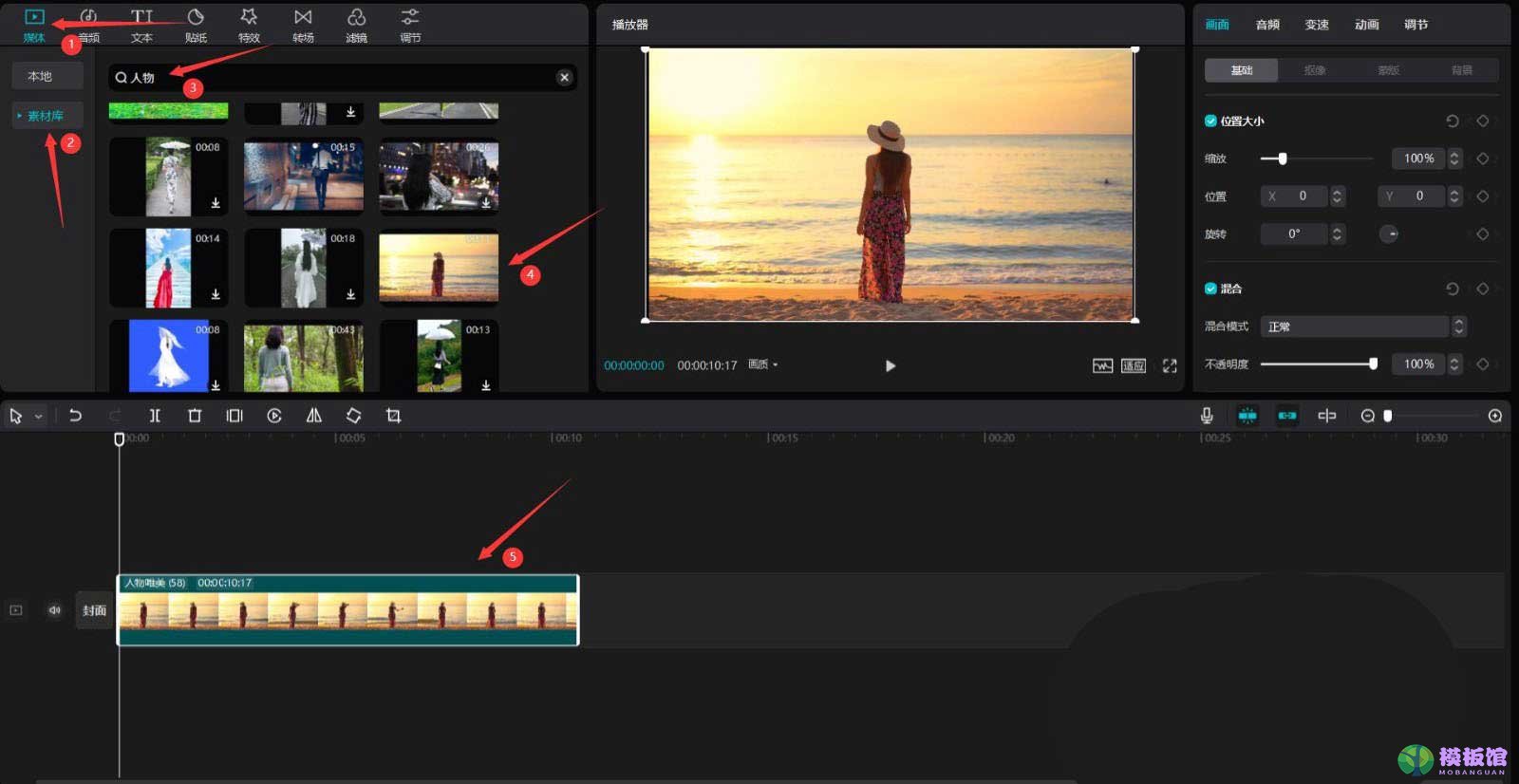Mute the video track speaker icon
Viewport: 1519px width, 784px height.
click(x=55, y=610)
